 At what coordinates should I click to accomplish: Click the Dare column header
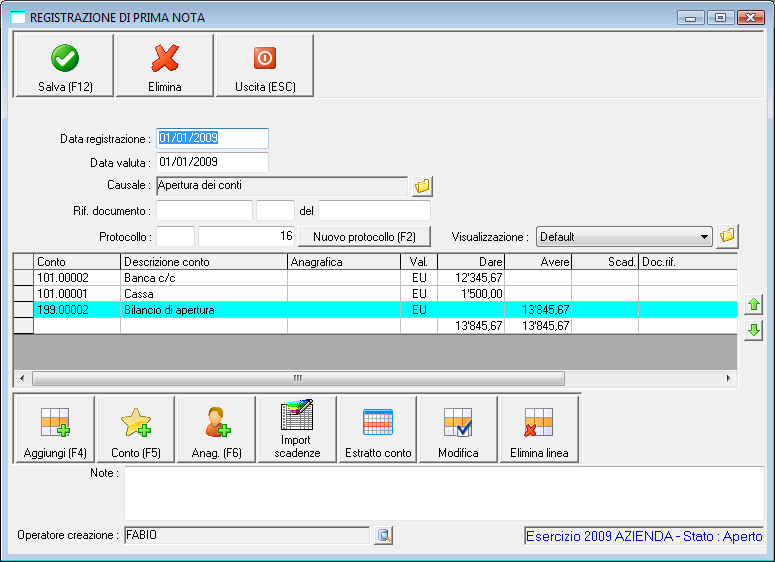(x=471, y=261)
